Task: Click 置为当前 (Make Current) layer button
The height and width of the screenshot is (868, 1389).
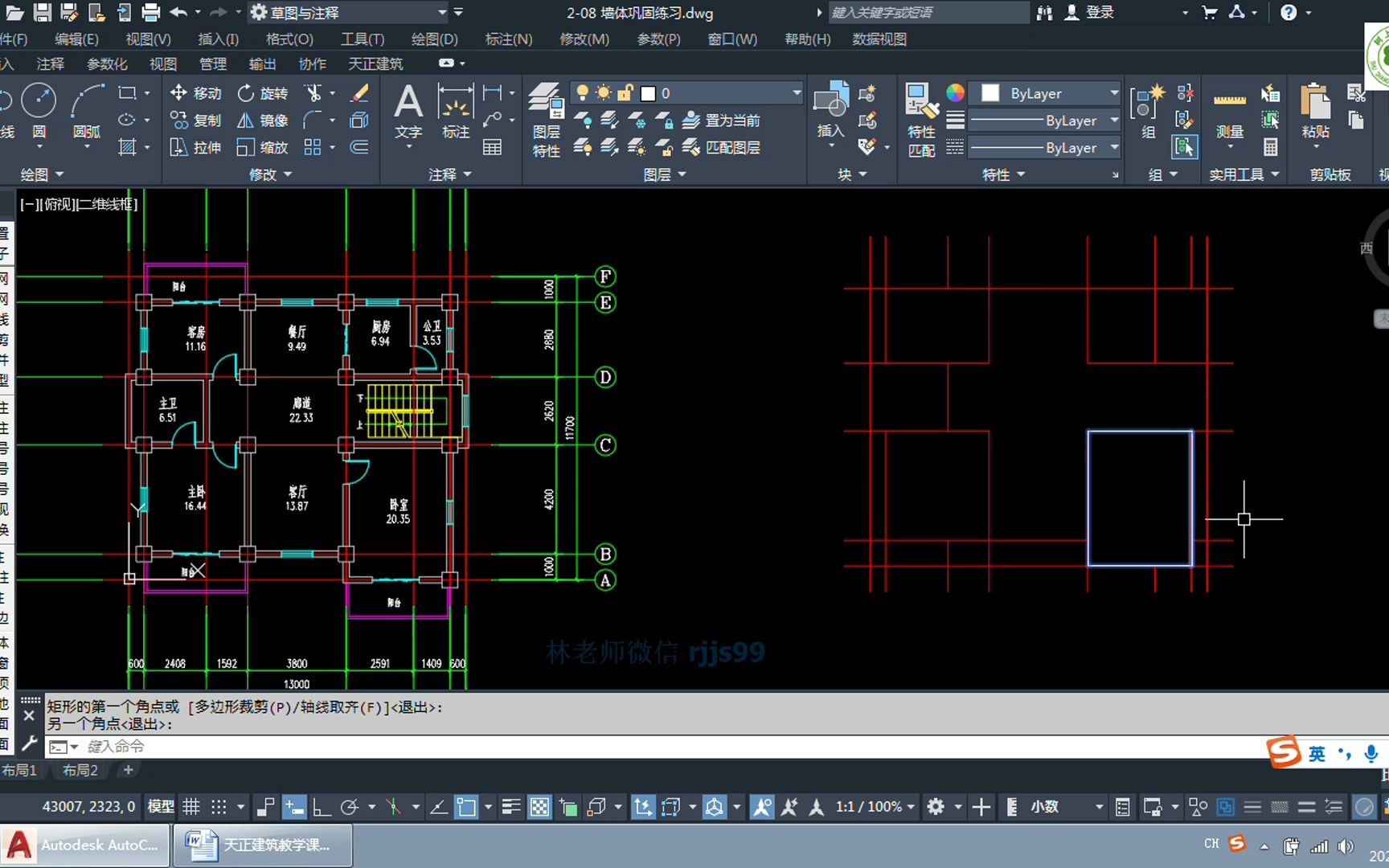Action: (721, 121)
